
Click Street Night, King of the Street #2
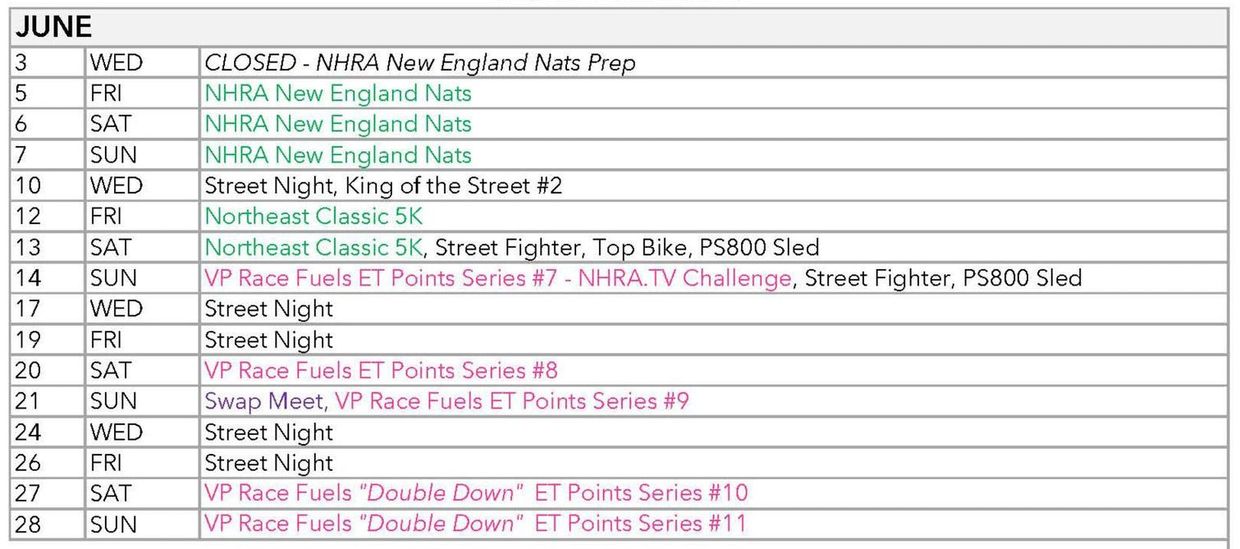coord(384,186)
